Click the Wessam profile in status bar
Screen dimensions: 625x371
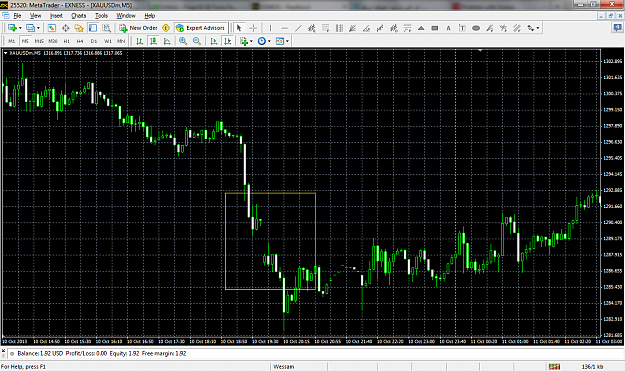(284, 367)
